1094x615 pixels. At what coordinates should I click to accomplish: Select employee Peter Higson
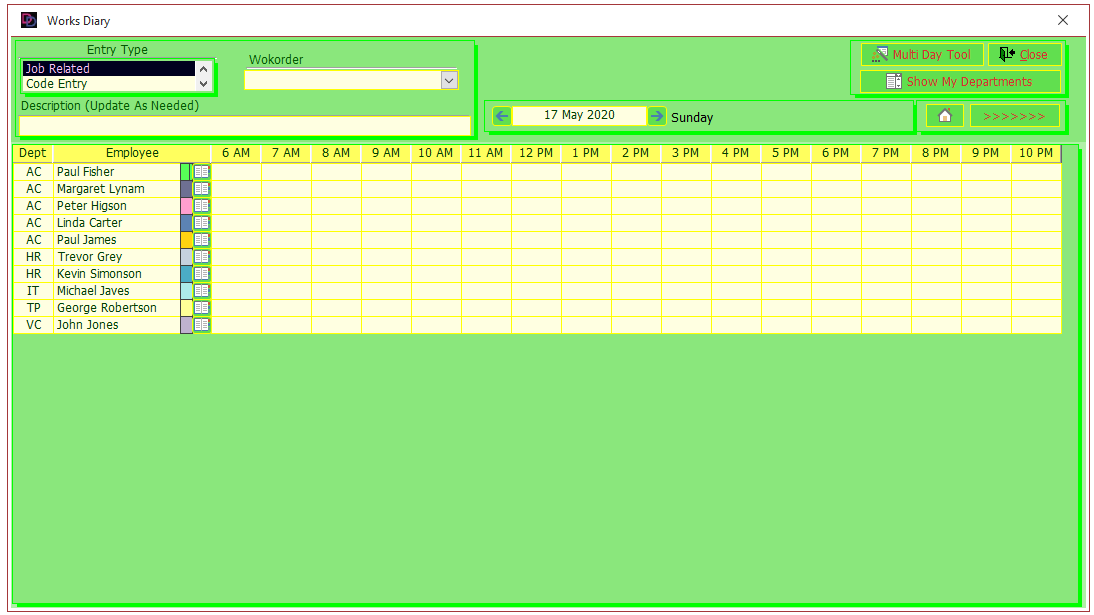point(117,206)
